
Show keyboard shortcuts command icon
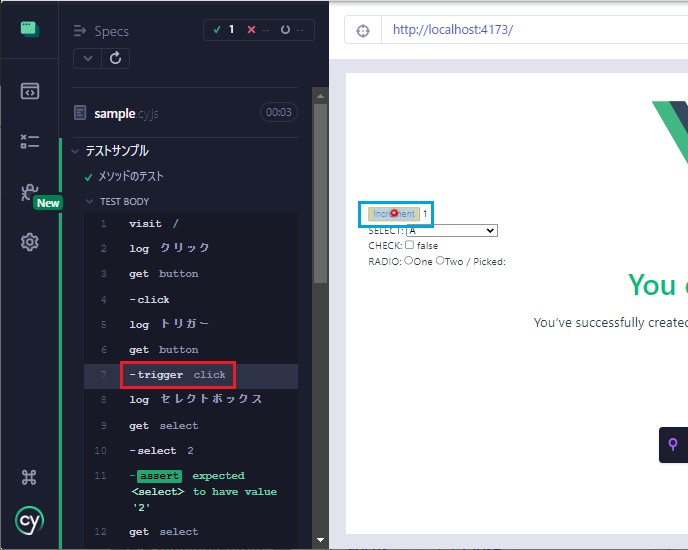[x=29, y=477]
